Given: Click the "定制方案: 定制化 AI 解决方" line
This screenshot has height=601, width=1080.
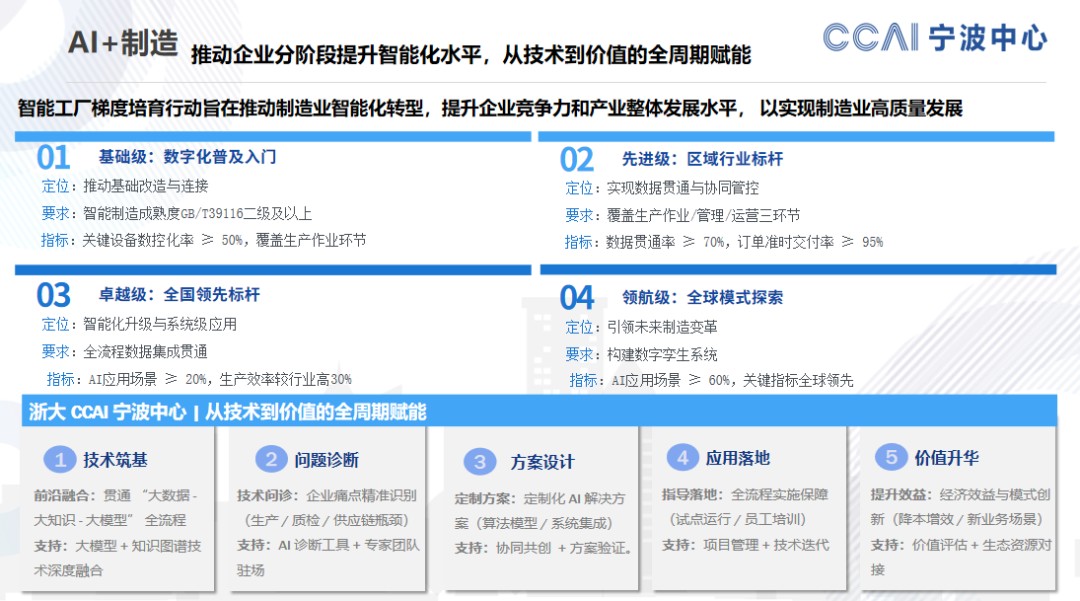Looking at the screenshot, I should point(540,498).
